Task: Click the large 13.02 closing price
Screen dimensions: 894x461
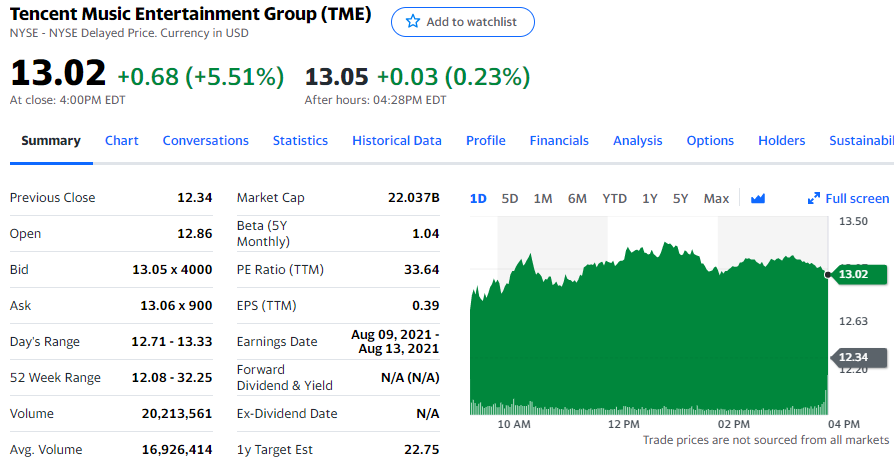Action: click(x=58, y=74)
